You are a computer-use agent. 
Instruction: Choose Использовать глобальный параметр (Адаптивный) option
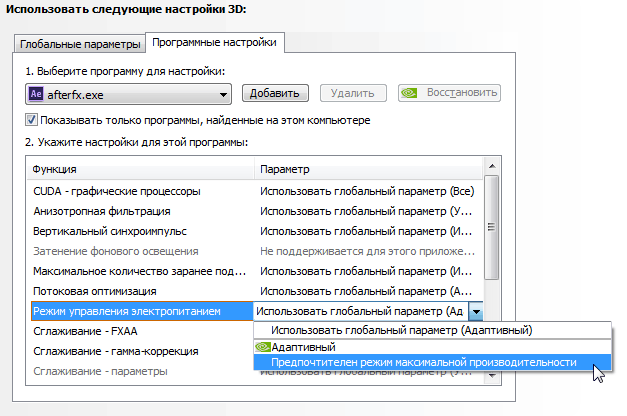[x=432, y=330]
